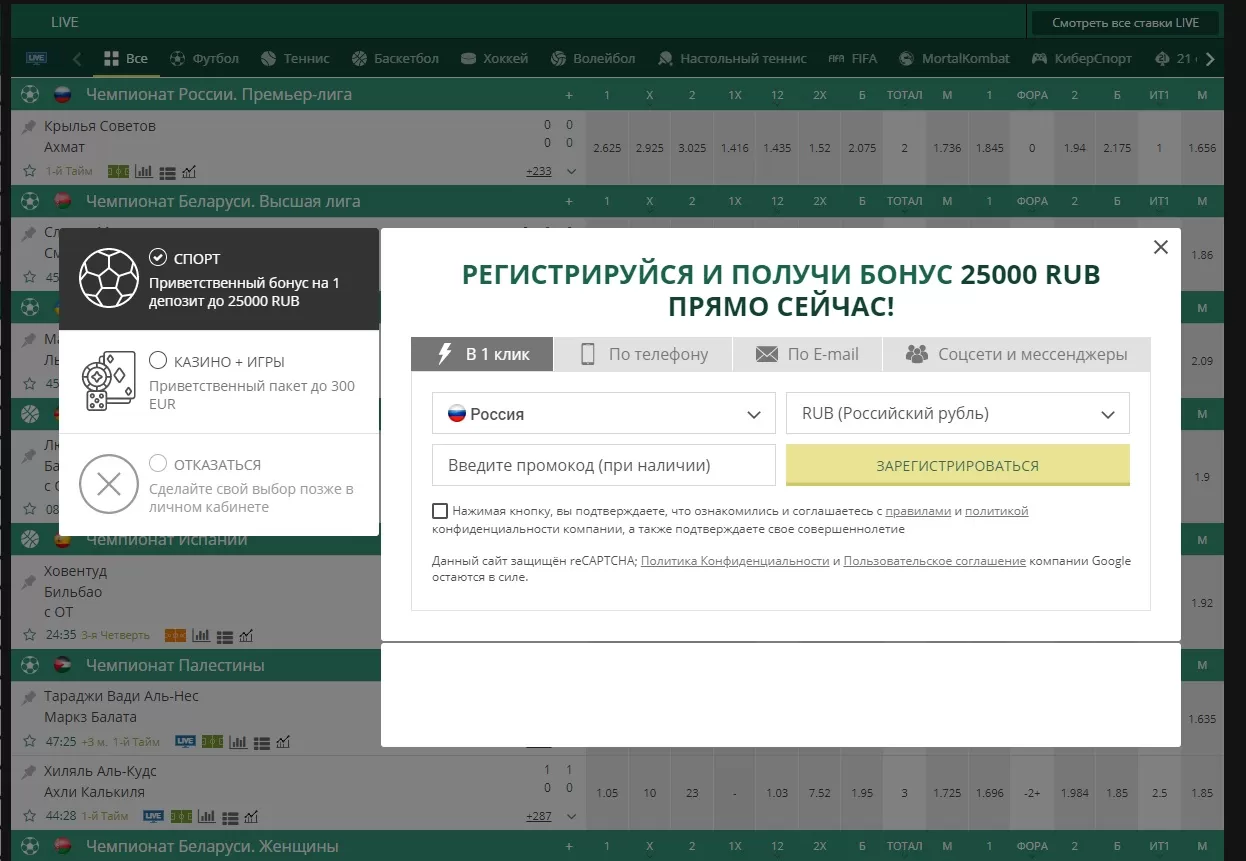1246x861 pixels.
Task: Open the Футбол sports section
Action: click(x=204, y=58)
